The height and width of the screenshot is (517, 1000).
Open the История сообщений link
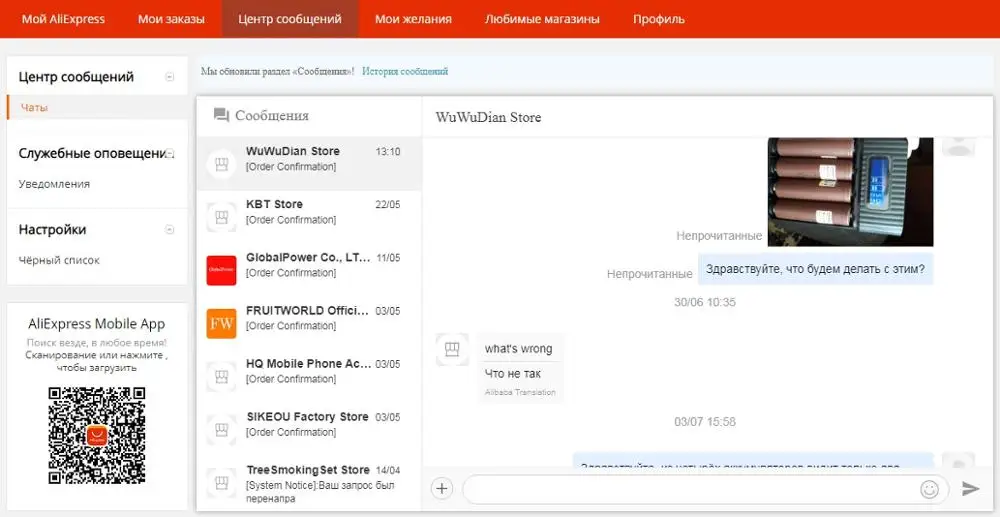(x=405, y=71)
